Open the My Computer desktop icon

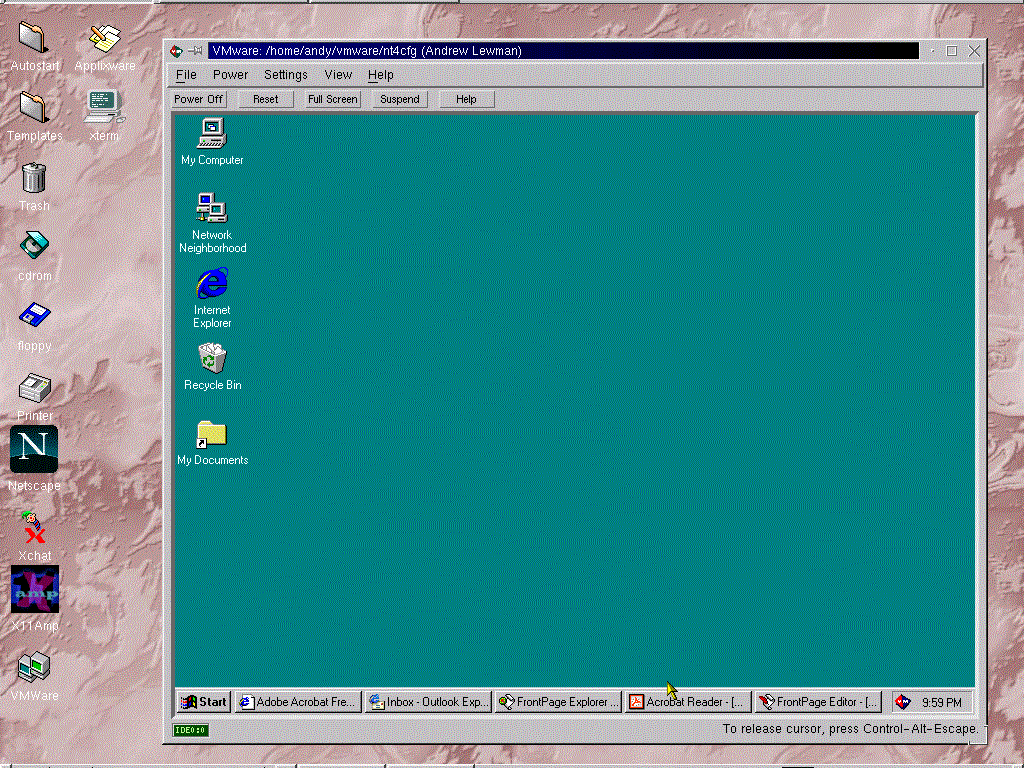point(212,134)
